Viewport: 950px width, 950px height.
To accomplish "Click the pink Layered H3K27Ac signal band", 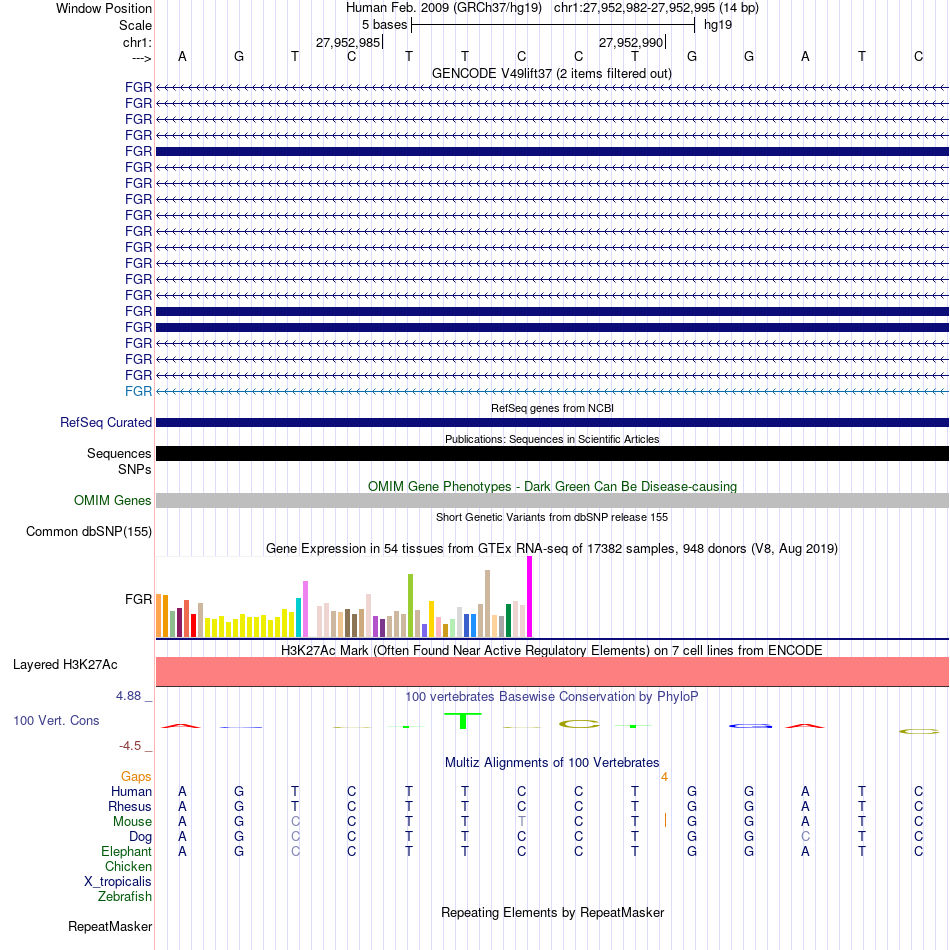I will (552, 672).
